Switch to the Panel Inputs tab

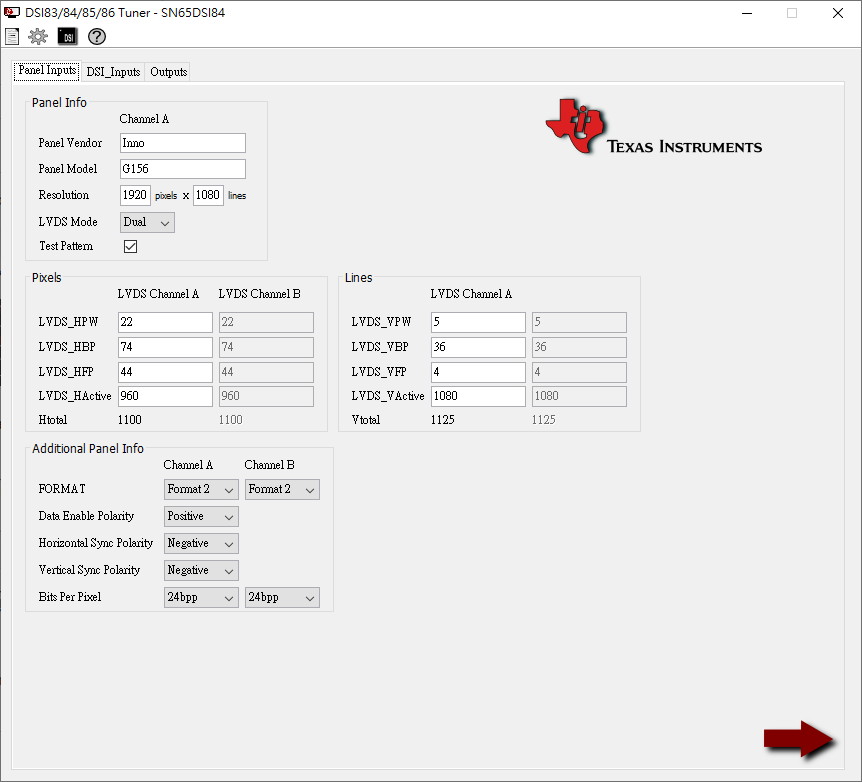click(47, 70)
